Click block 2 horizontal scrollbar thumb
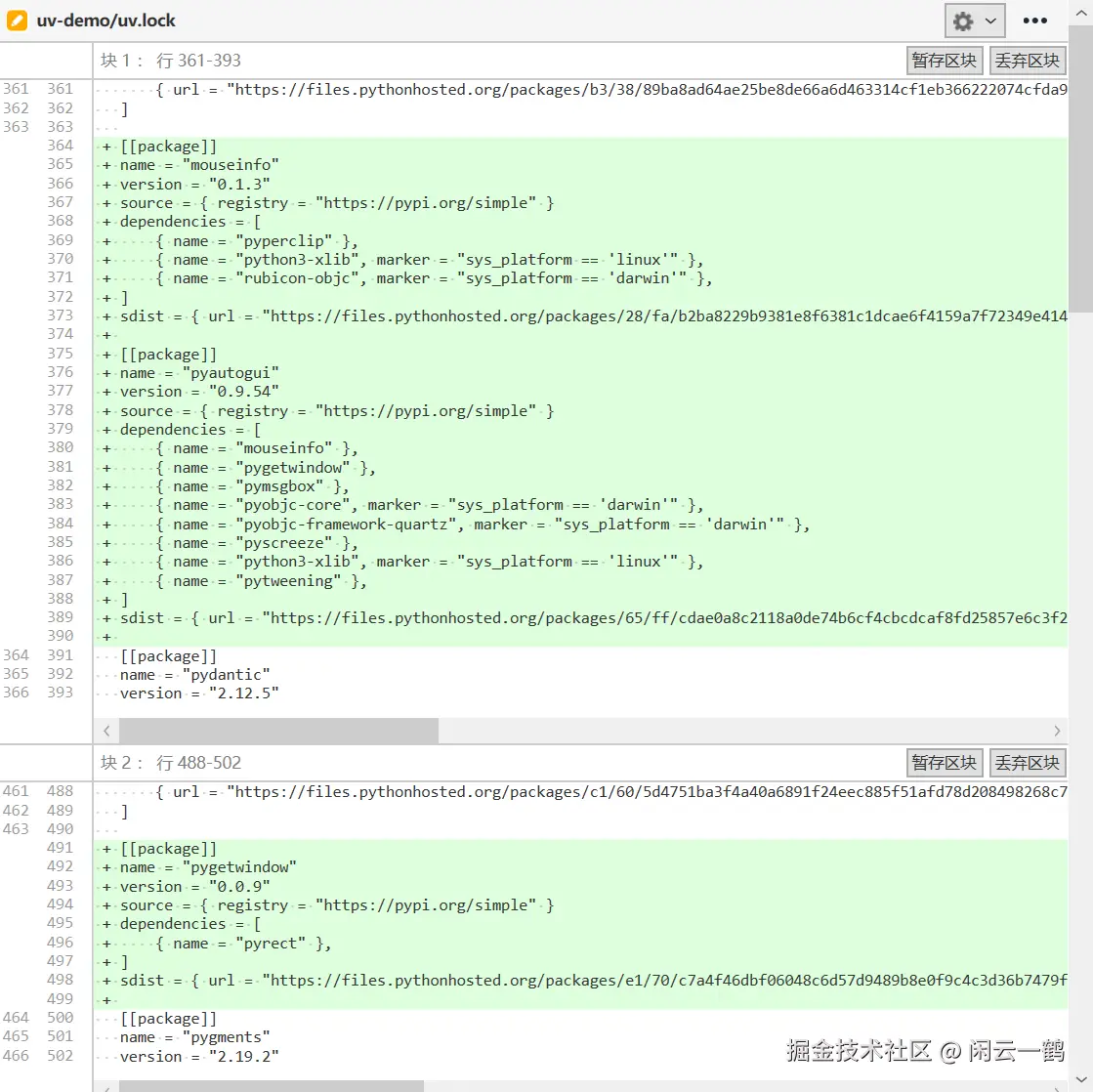The image size is (1093, 1092). pos(271,1085)
